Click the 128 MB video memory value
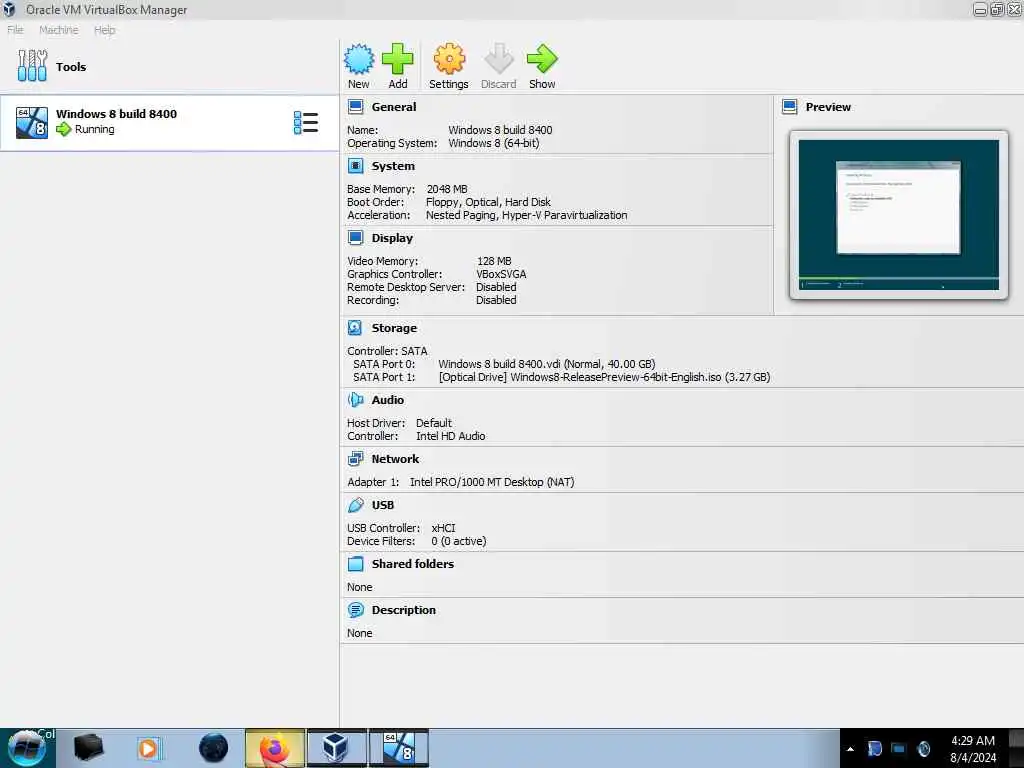 [x=494, y=261]
